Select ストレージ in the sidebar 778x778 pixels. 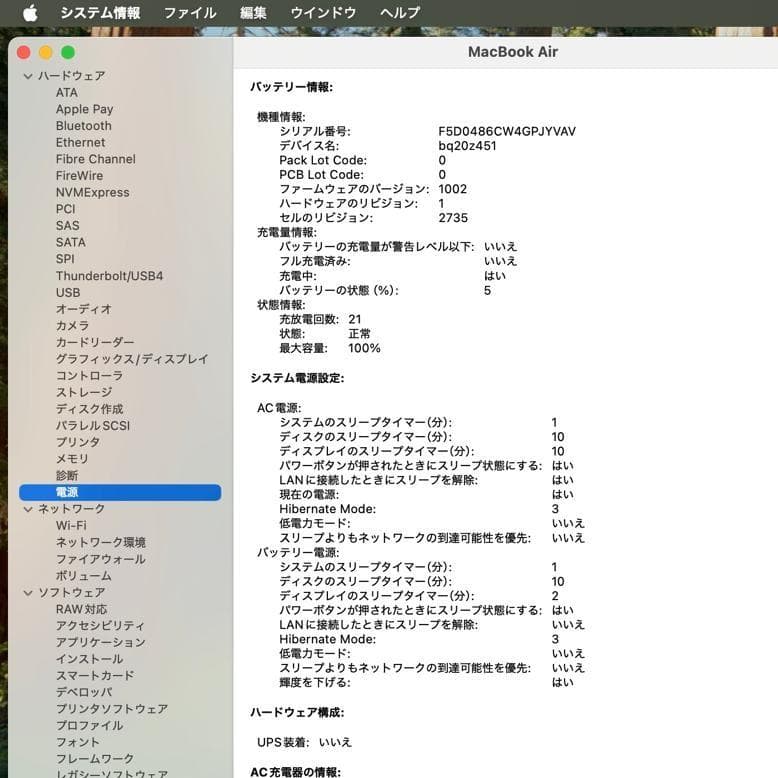click(84, 392)
